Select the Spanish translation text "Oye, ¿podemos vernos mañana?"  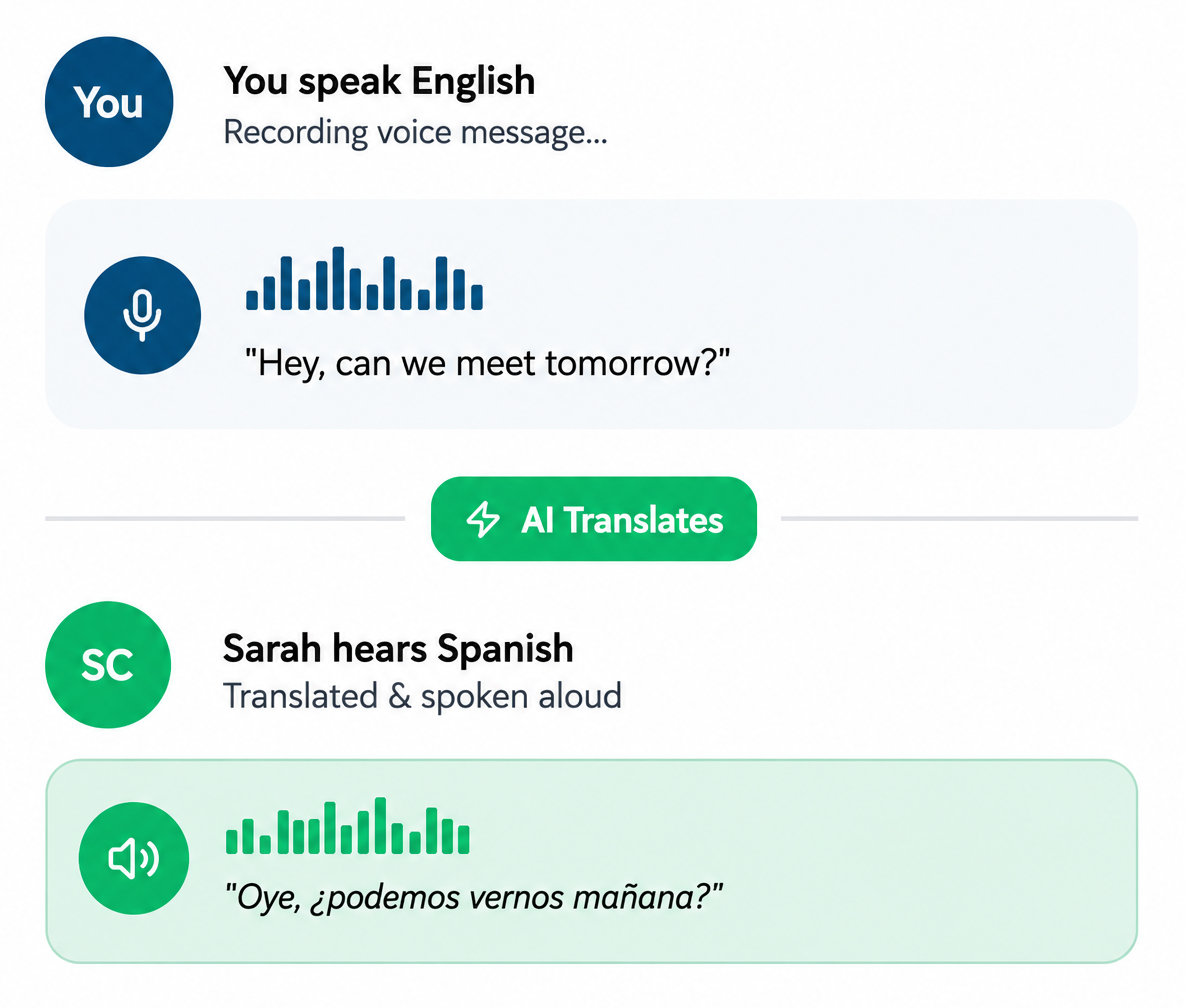click(474, 898)
